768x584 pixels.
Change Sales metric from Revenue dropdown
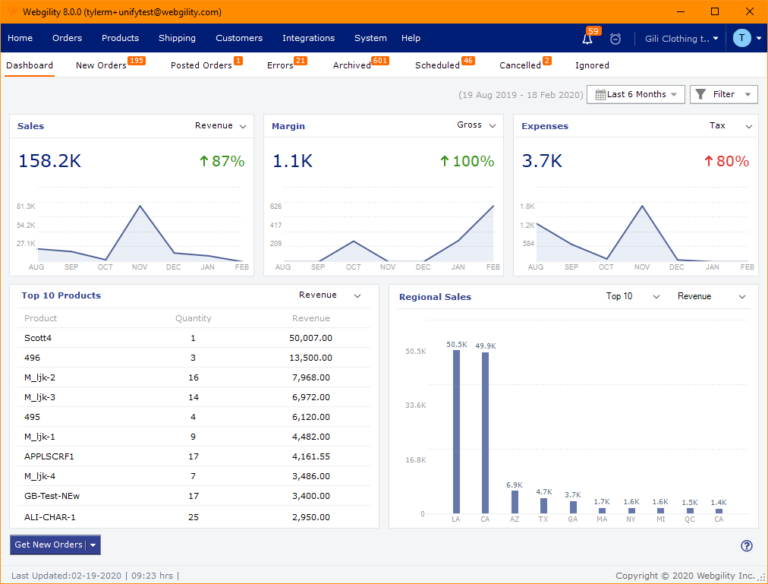(x=220, y=126)
